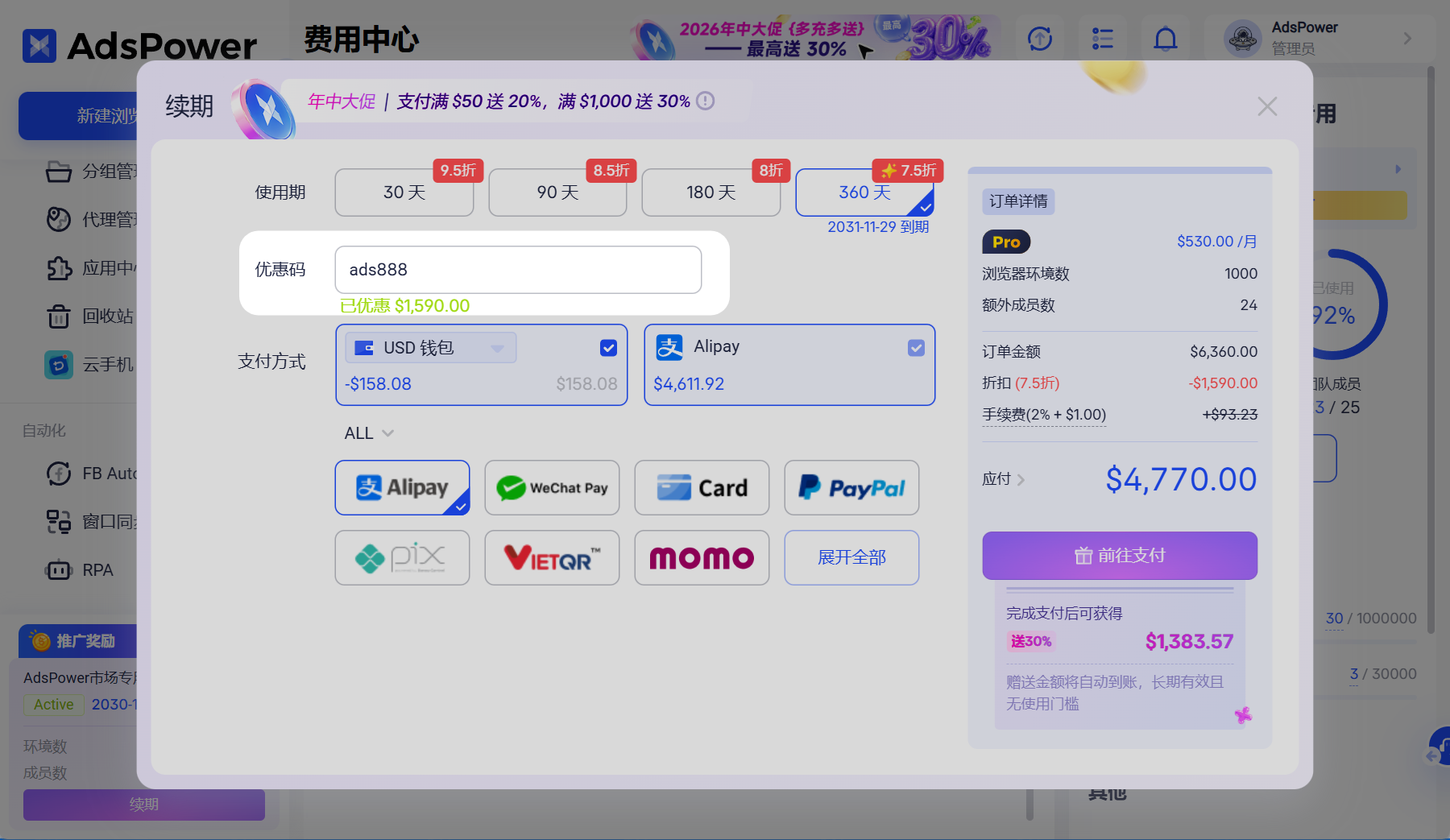Select MoMo payment method
Image resolution: width=1450 pixels, height=840 pixels.
[702, 557]
